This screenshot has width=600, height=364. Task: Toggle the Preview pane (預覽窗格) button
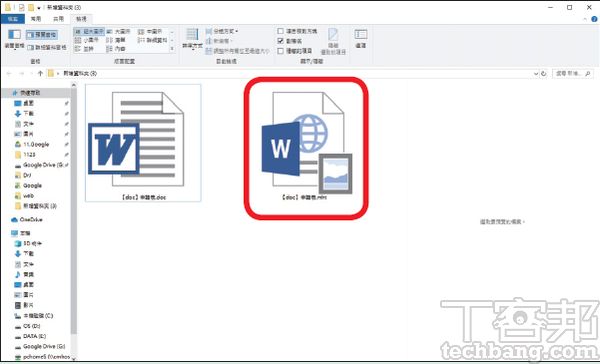pyautogui.click(x=42, y=35)
